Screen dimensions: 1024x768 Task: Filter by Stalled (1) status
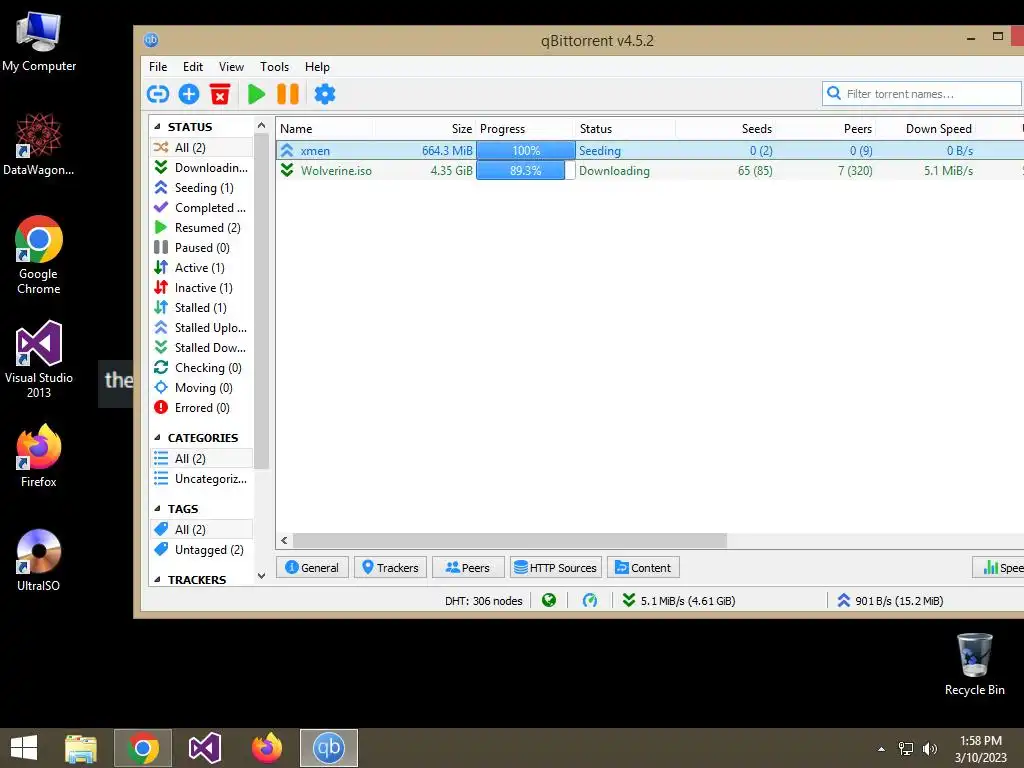[202, 308]
